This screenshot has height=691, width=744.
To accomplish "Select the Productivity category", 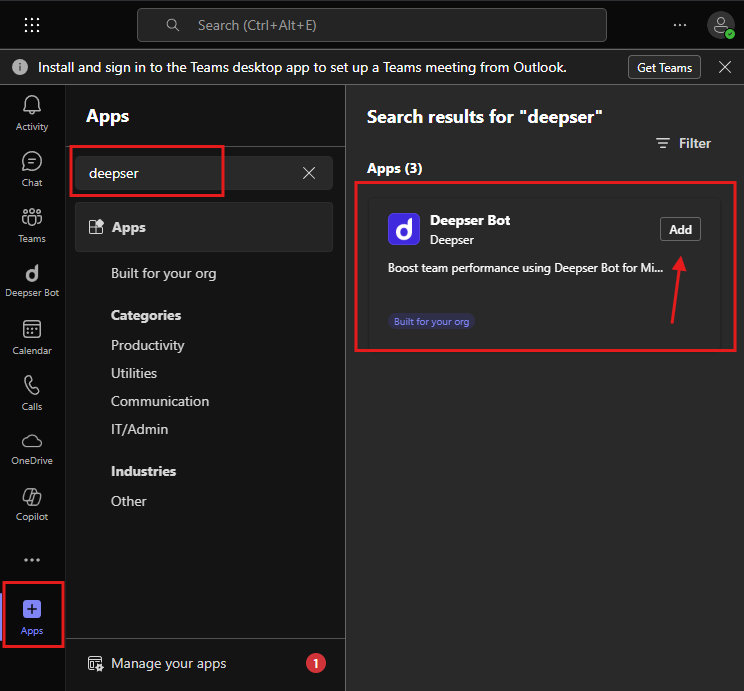I will click(148, 346).
